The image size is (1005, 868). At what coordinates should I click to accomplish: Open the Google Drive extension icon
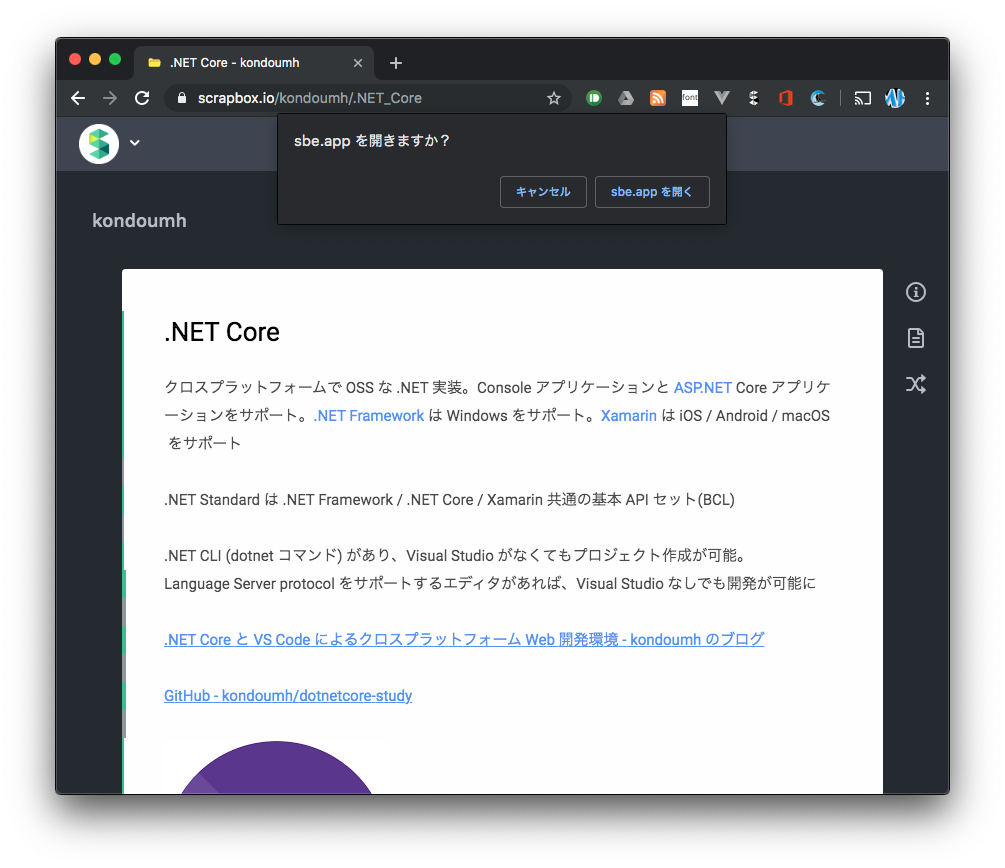pyautogui.click(x=626, y=98)
